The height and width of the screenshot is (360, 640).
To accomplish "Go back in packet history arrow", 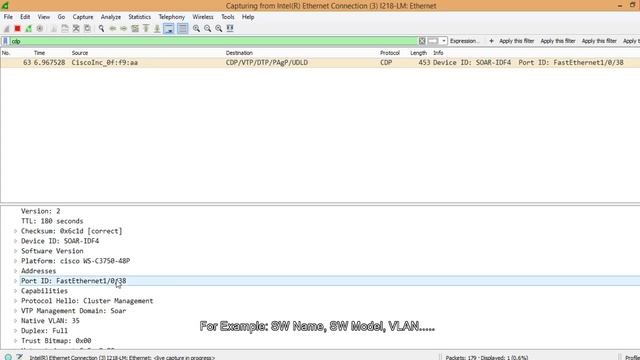I will click(113, 29).
